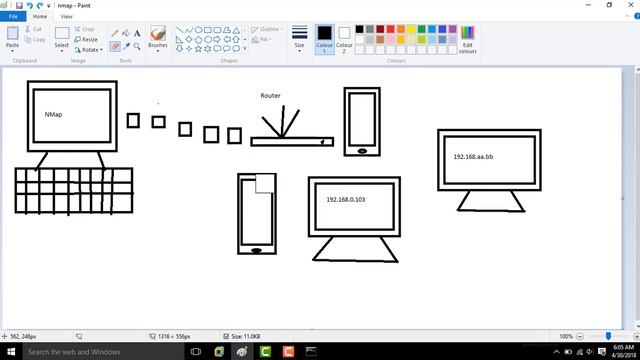The image size is (640, 360).
Task: Click the 192.168.0.103 label on canvas
Action: click(x=346, y=200)
